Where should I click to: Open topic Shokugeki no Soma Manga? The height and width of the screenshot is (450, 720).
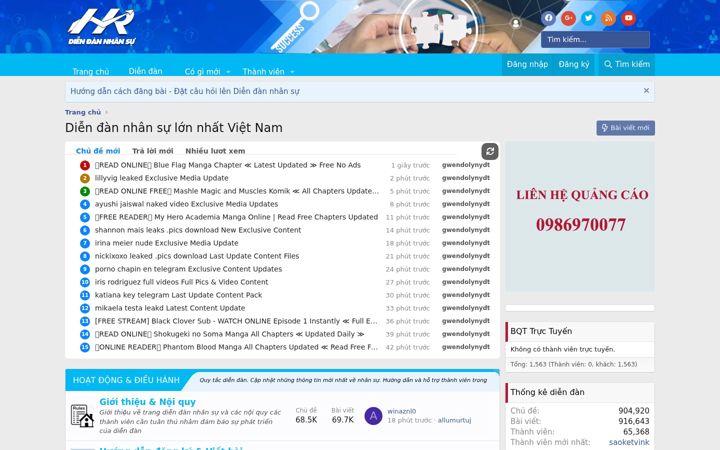(230, 334)
